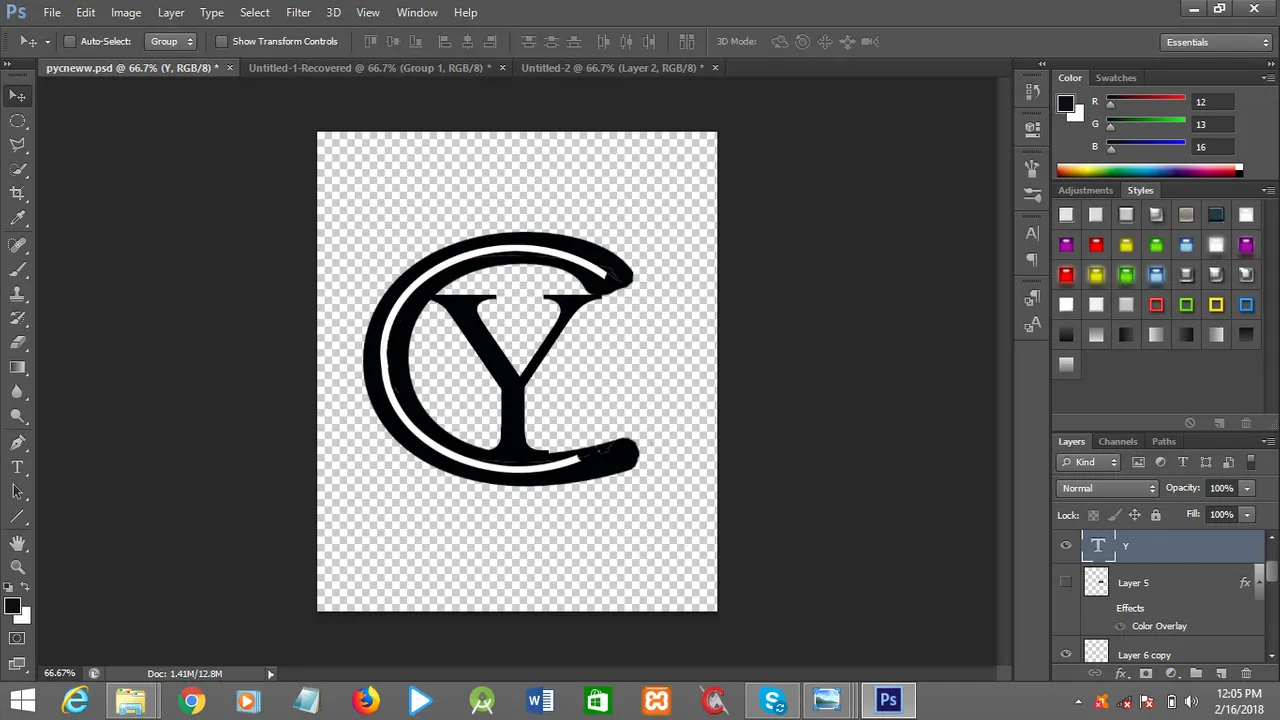Open the Fill slider dropdown arrow

pos(1247,514)
